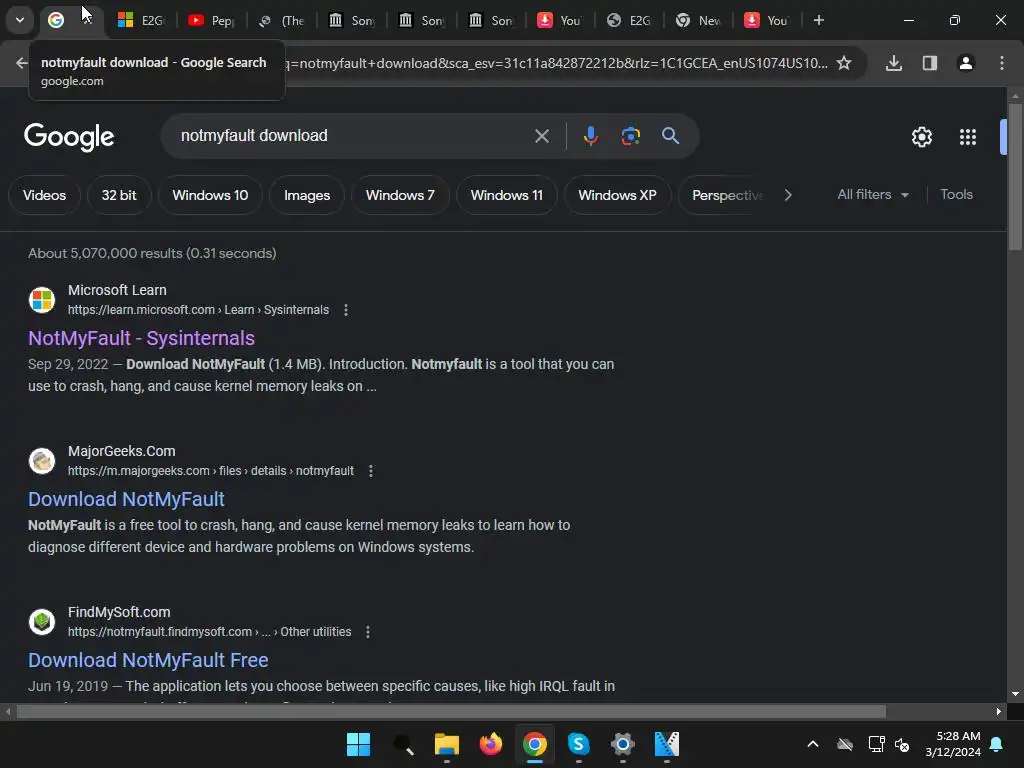Screen dimensions: 1024x768
Task: Click the Microsoft Learn favicon
Action: pos(42,300)
